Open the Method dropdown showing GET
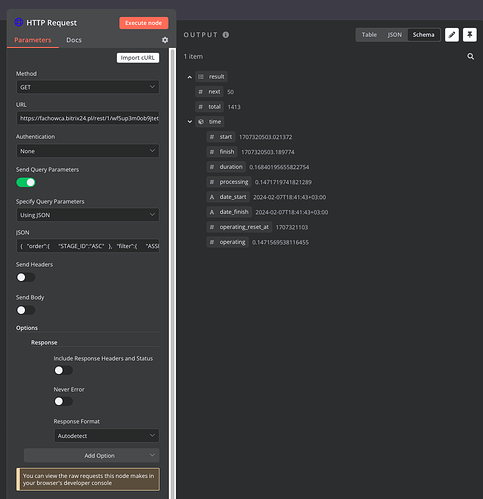483x499 pixels. [x=88, y=87]
